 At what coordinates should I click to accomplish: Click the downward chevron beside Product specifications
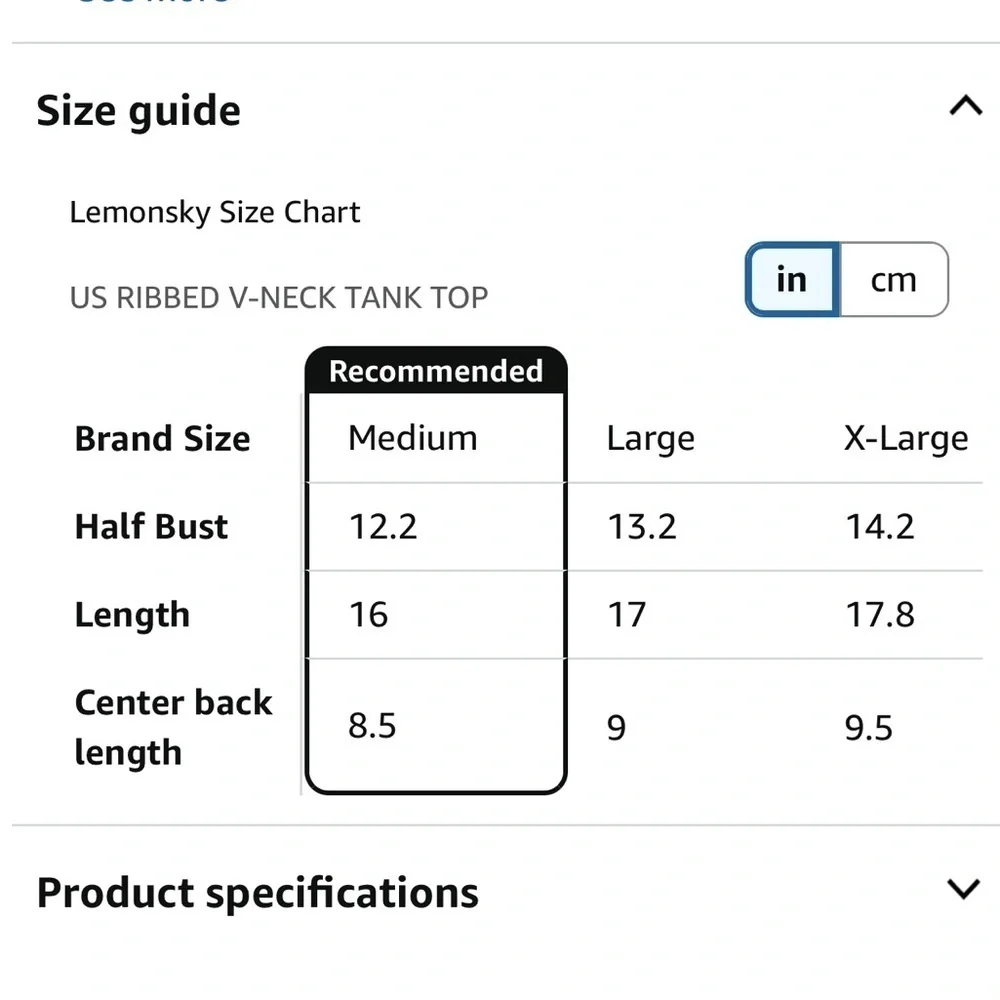965,888
